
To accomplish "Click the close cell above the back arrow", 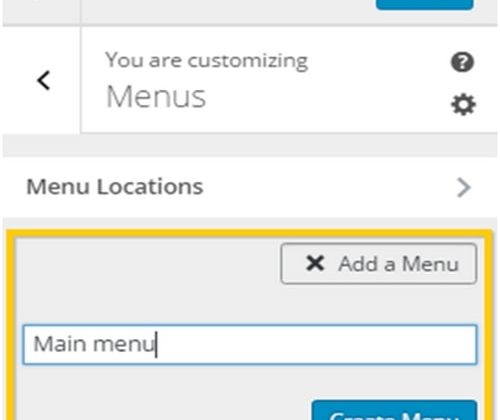I will pos(41,12).
